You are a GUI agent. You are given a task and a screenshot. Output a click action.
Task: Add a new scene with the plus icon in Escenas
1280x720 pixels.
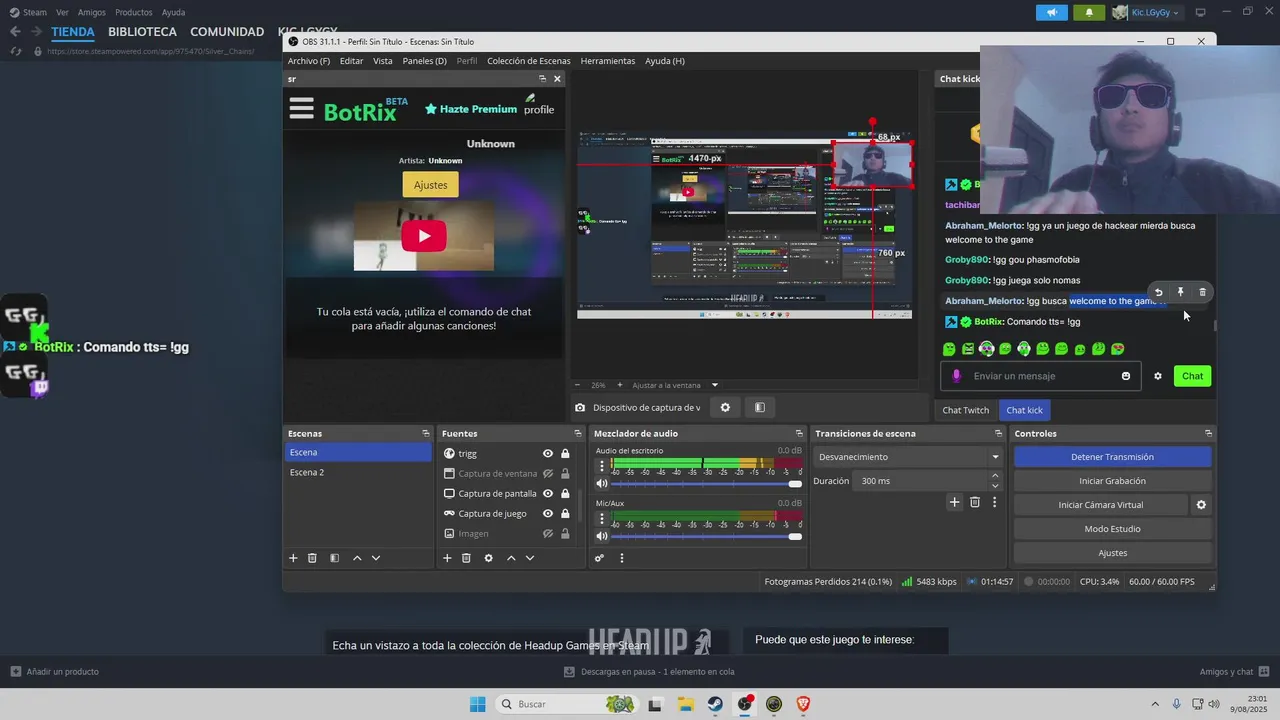[293, 558]
